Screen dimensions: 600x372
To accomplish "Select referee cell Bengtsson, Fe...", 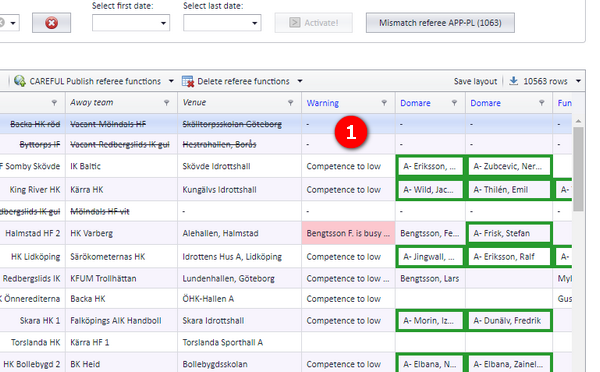I will pyautogui.click(x=430, y=233).
